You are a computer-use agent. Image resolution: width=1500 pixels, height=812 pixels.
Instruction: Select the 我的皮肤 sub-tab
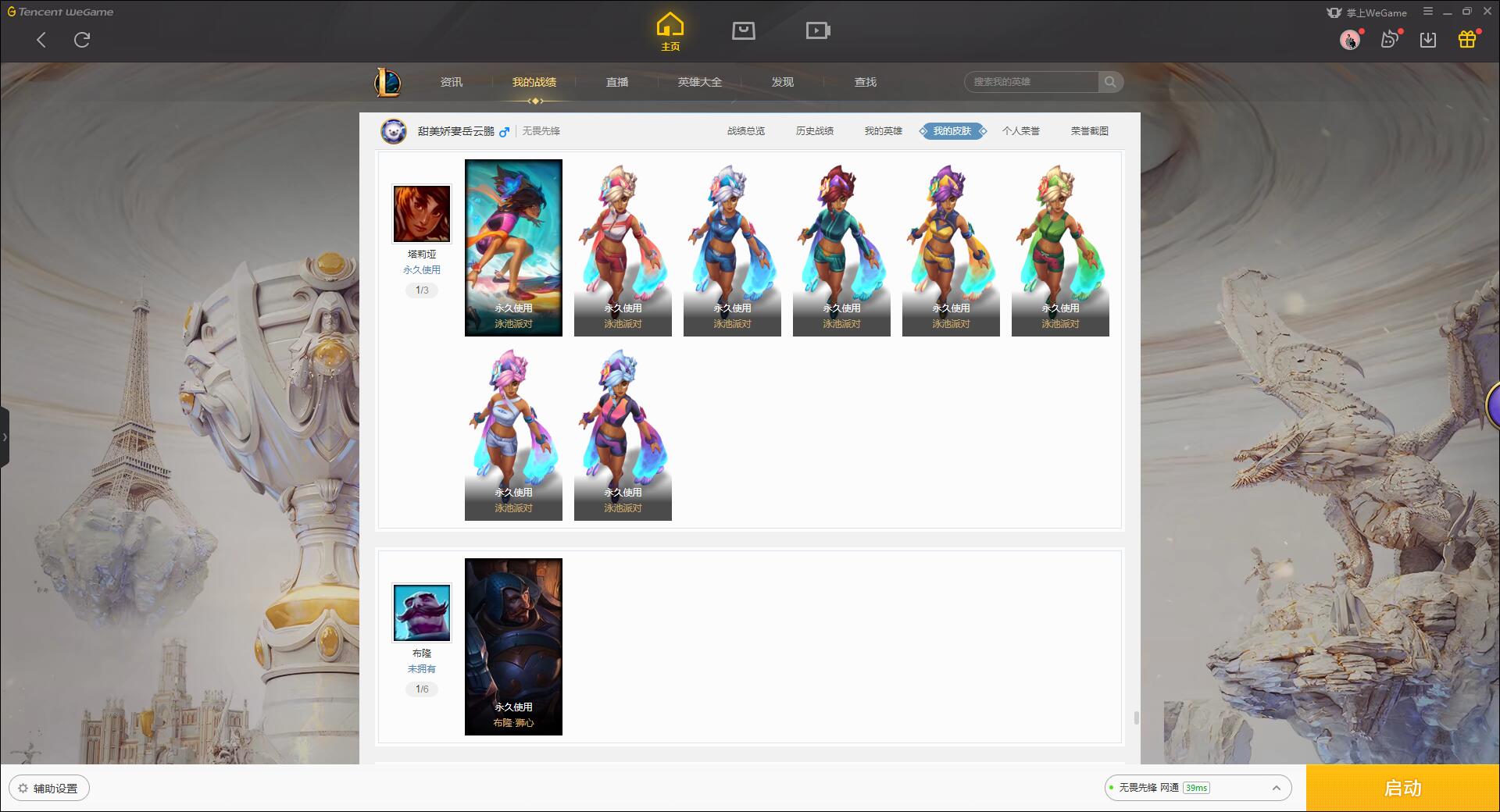click(952, 131)
